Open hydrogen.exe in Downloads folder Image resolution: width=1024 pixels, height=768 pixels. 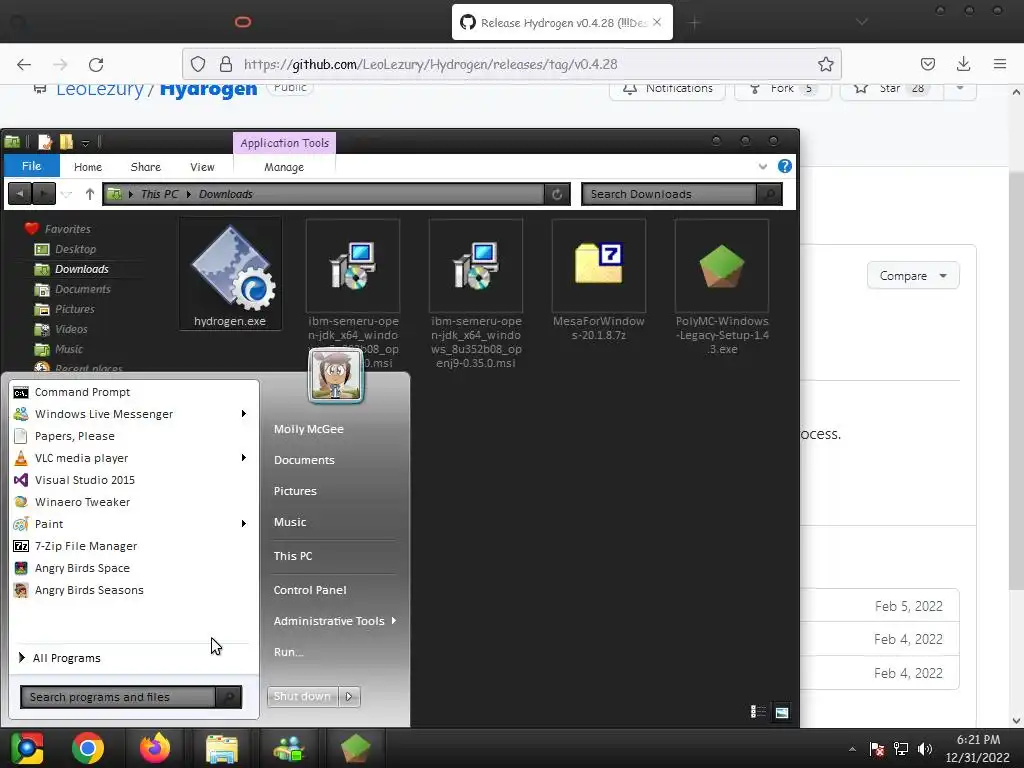(230, 274)
